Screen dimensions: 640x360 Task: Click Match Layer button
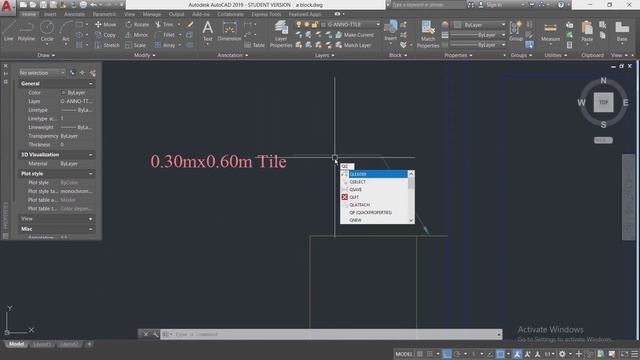pos(353,45)
